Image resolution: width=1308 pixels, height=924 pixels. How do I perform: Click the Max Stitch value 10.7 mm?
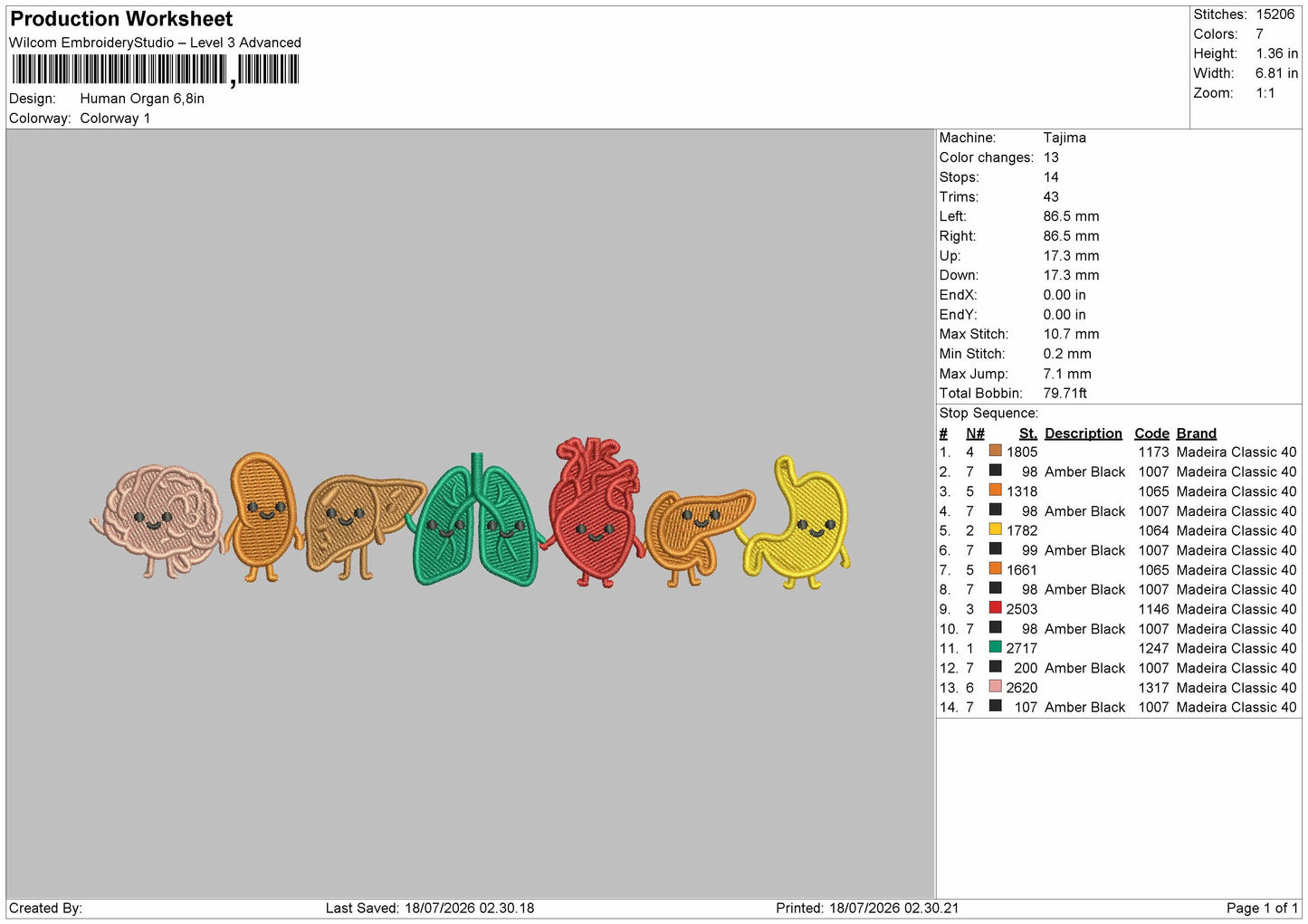[1071, 334]
